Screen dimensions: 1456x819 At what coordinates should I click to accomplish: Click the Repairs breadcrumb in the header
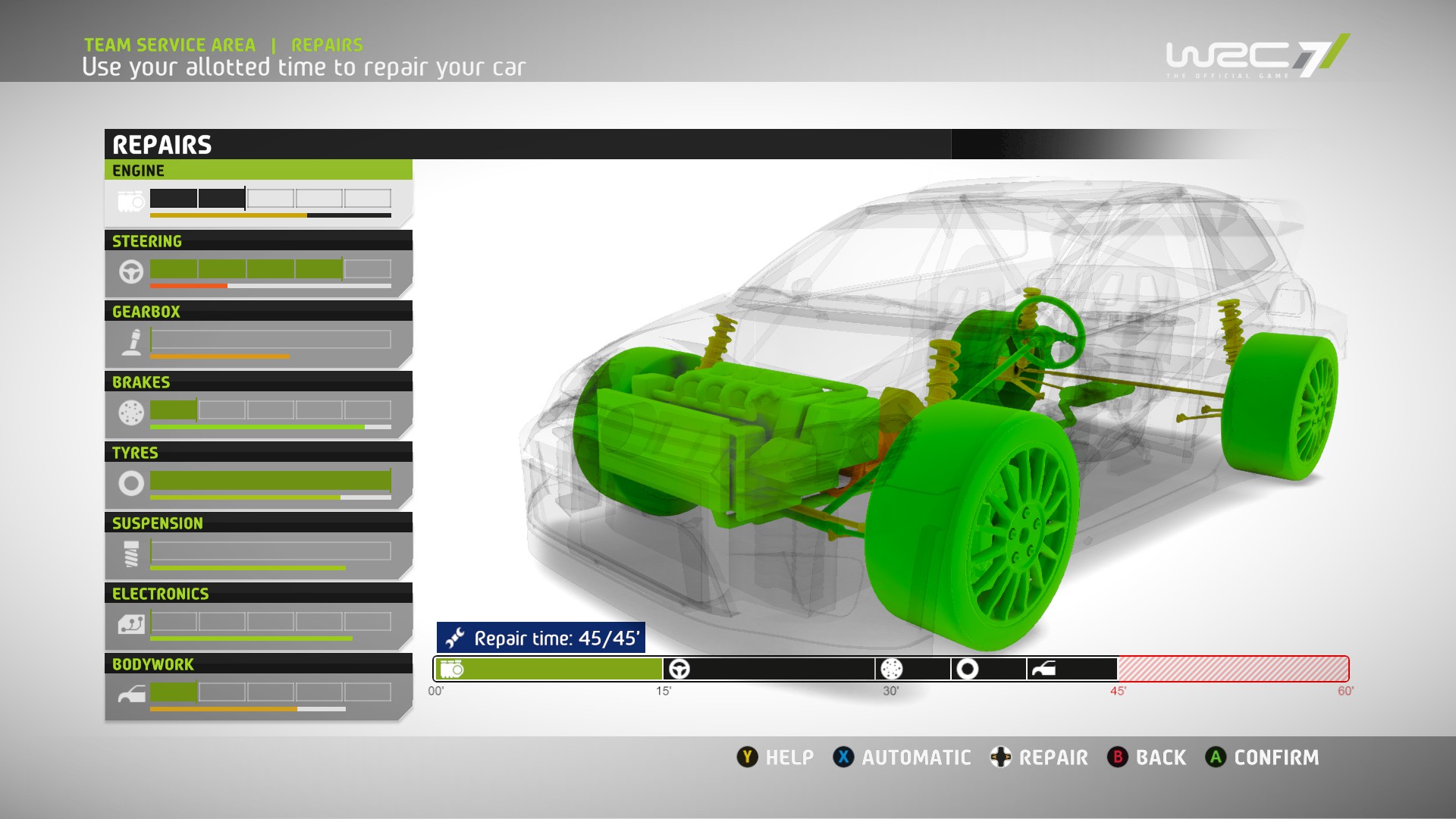click(327, 45)
